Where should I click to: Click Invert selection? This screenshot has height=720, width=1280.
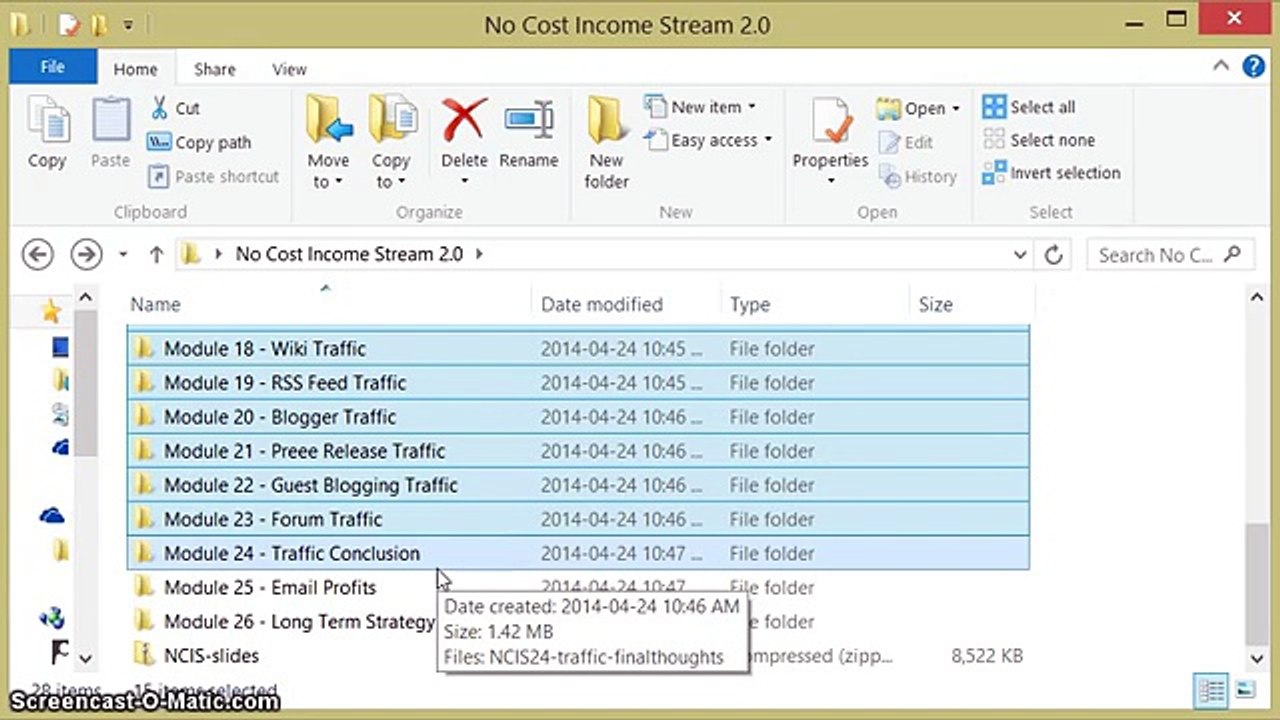[1051, 172]
